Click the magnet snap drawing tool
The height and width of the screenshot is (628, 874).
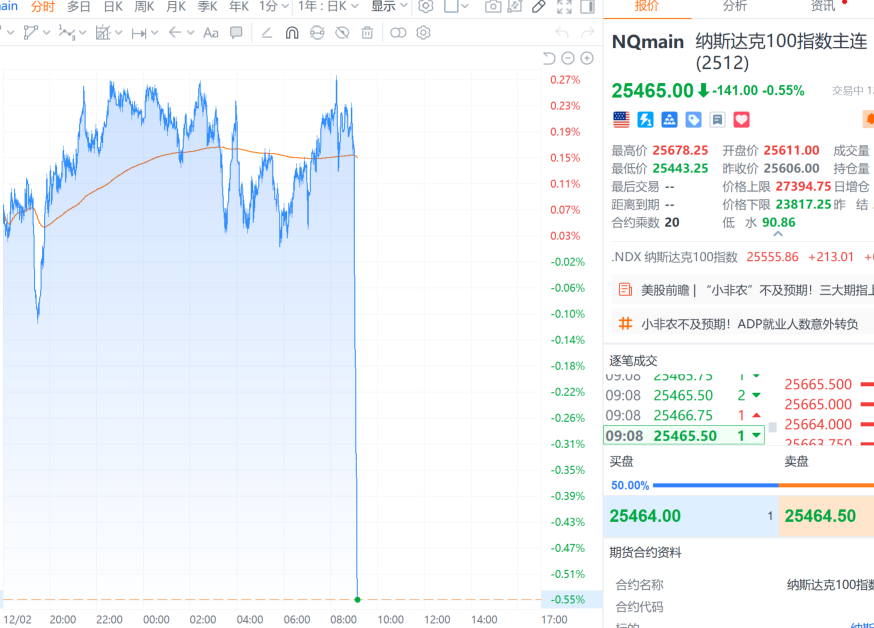tap(292, 33)
